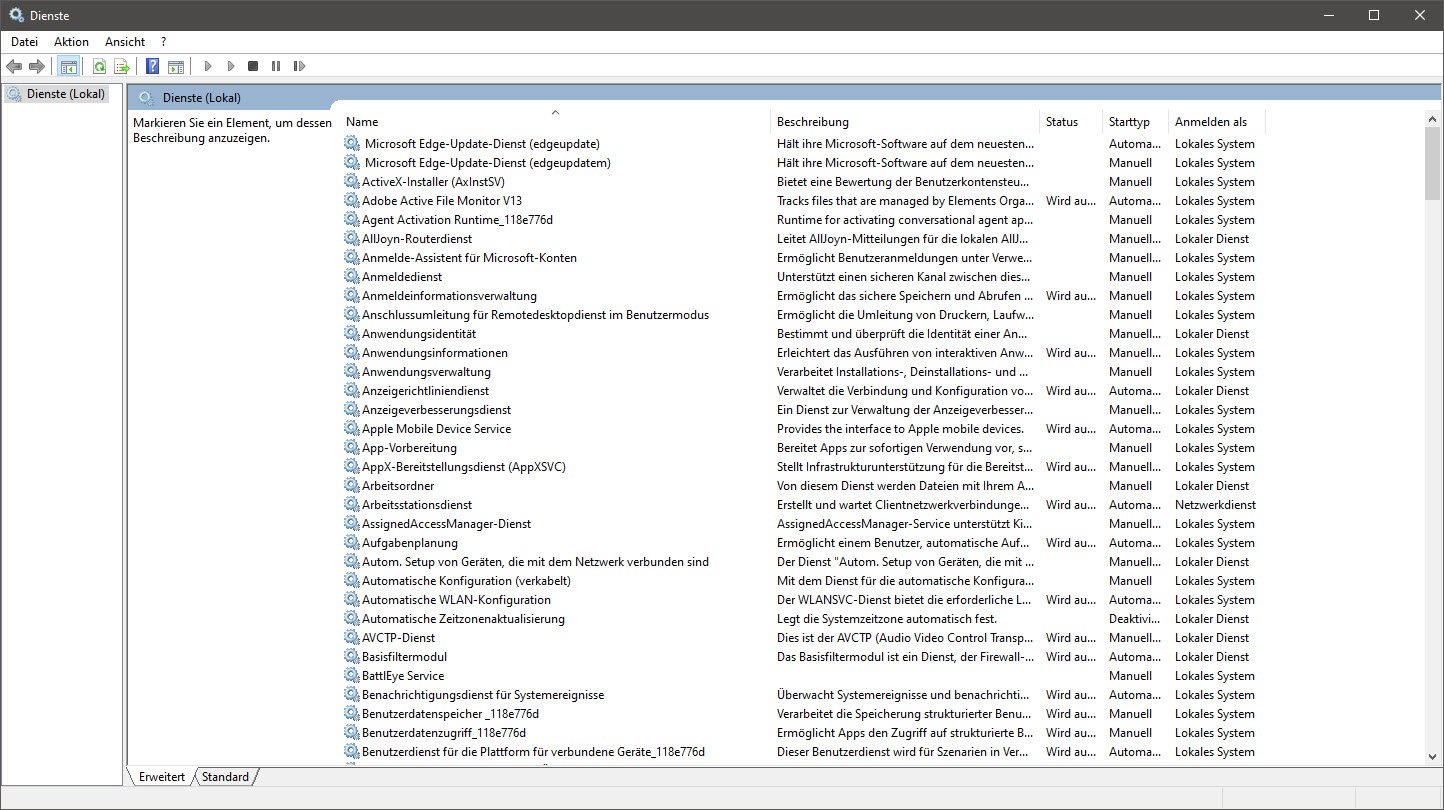Image resolution: width=1444 pixels, height=810 pixels.
Task: Click the Stop service square icon
Action: 253,66
